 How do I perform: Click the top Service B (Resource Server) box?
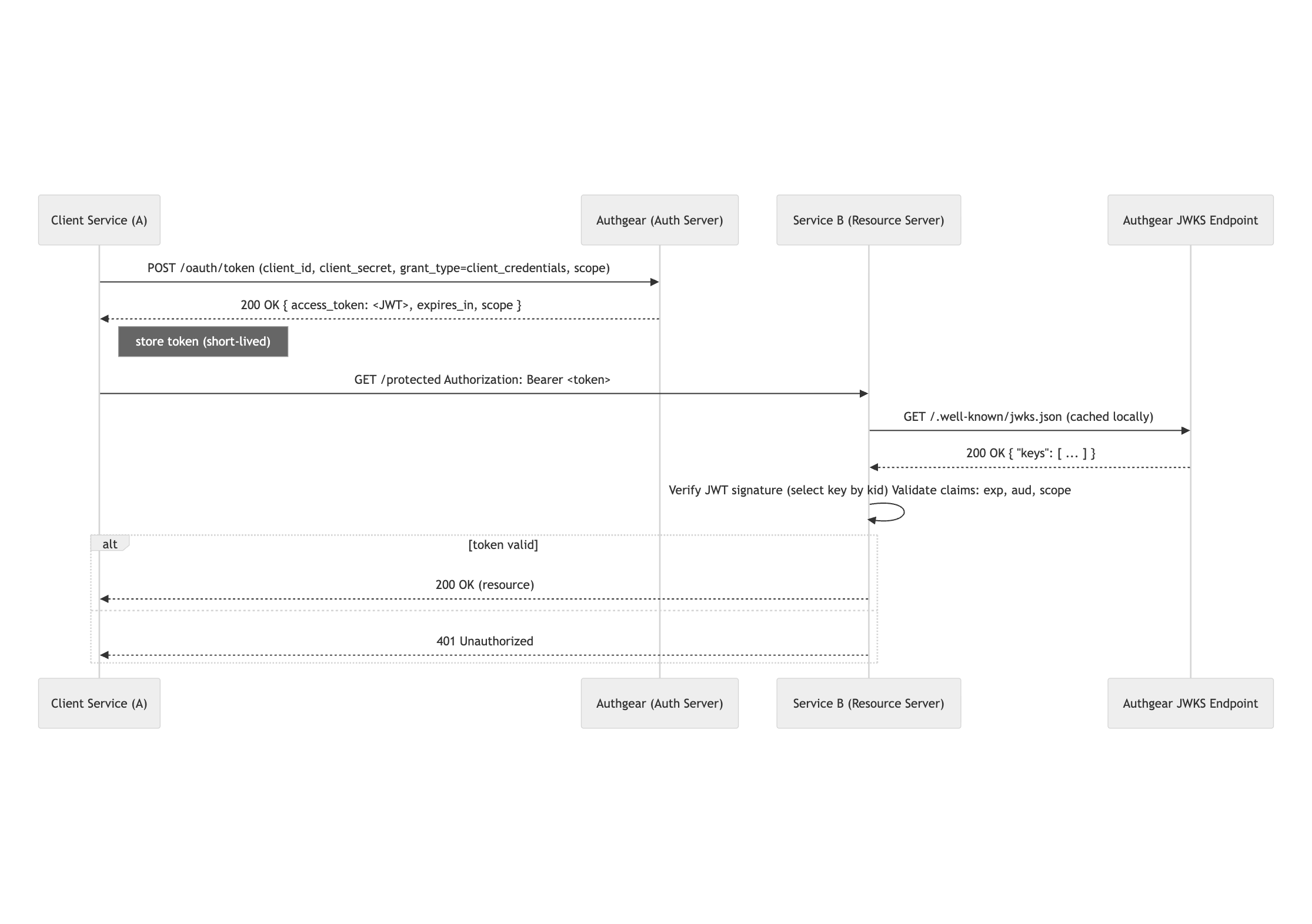click(868, 220)
